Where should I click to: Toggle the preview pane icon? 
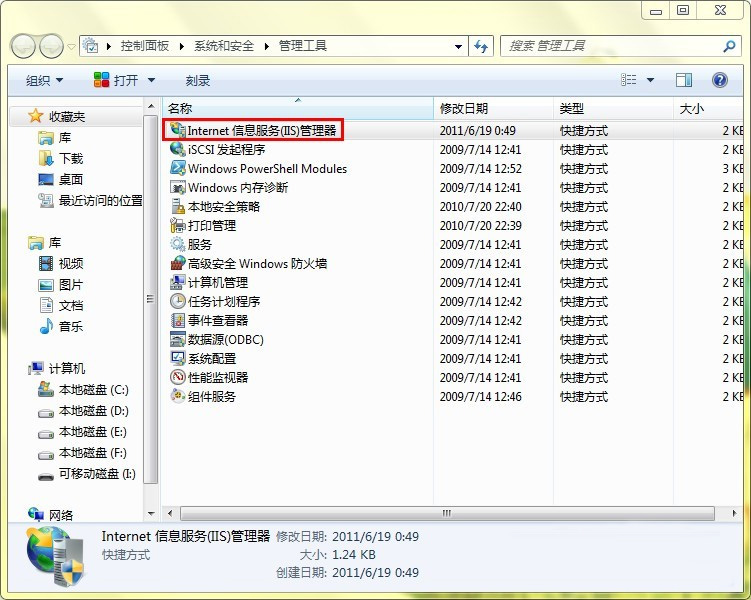click(x=684, y=80)
